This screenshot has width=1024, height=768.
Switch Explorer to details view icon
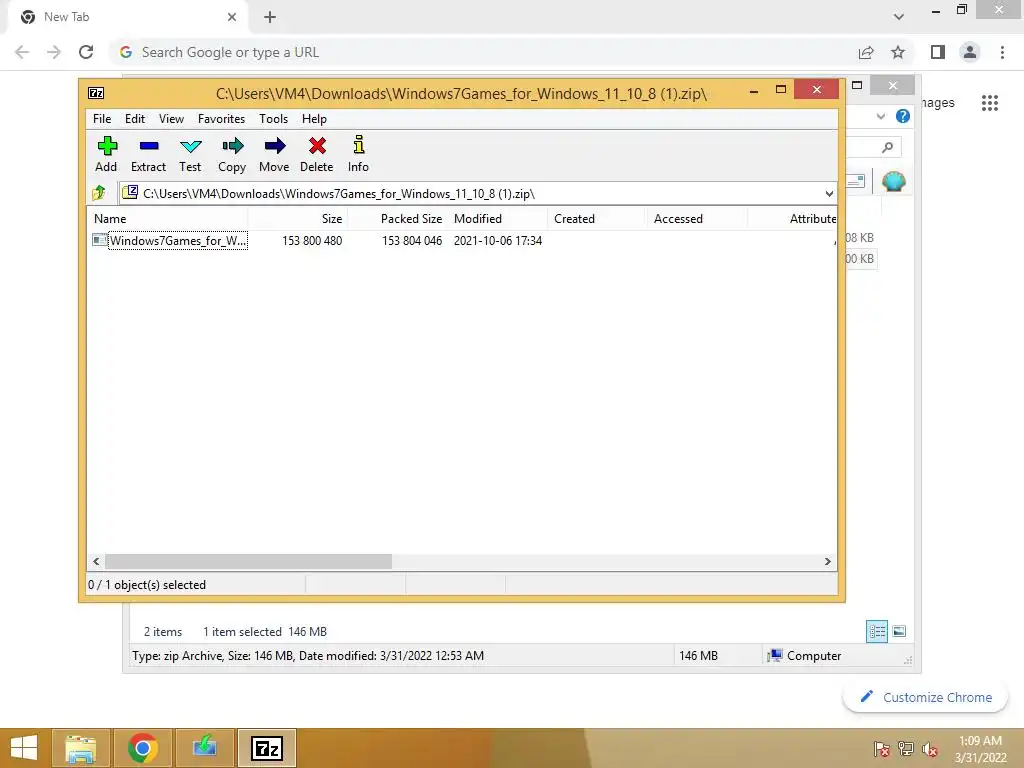point(876,631)
